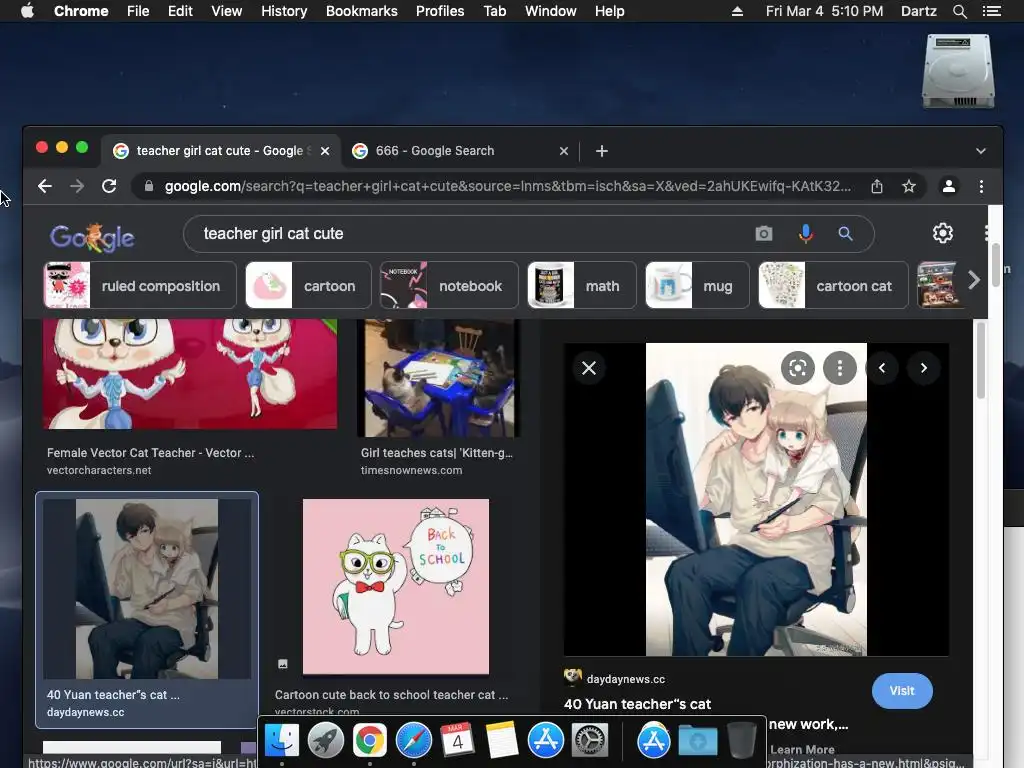
Task: Show more filter chips arrow
Action: tap(974, 280)
